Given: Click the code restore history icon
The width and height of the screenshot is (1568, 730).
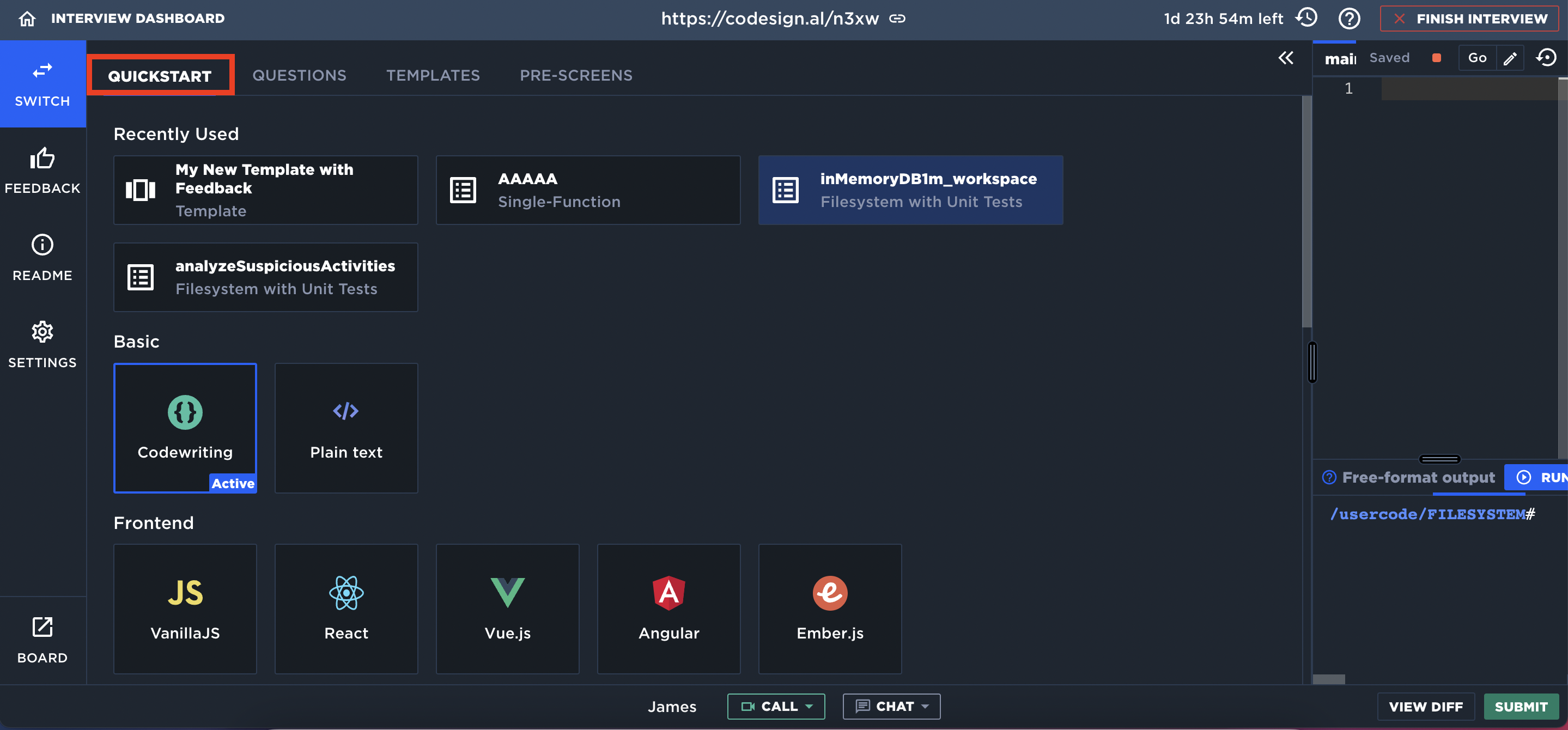Looking at the screenshot, I should coord(1546,58).
